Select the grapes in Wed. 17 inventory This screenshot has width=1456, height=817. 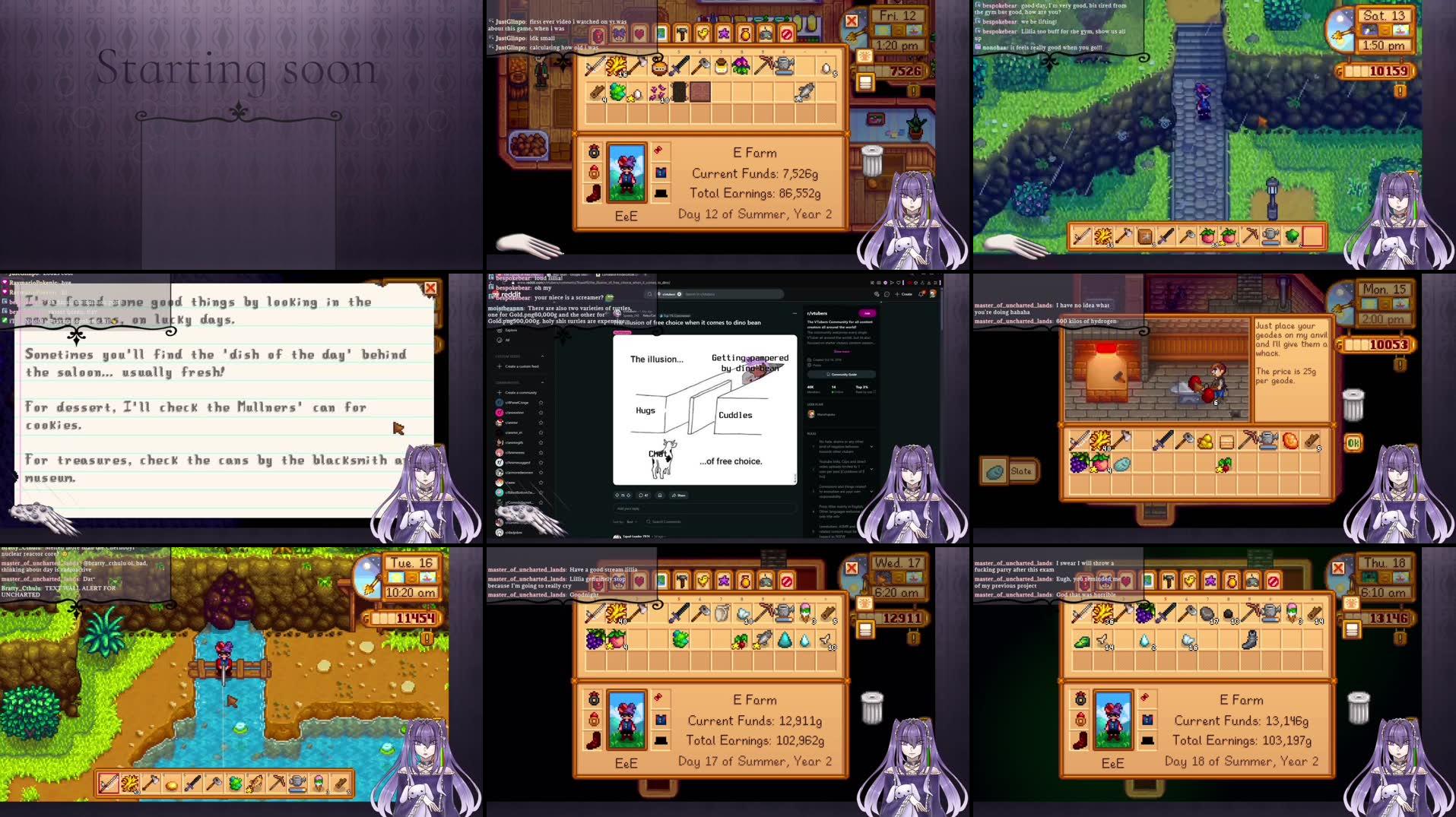(x=595, y=640)
